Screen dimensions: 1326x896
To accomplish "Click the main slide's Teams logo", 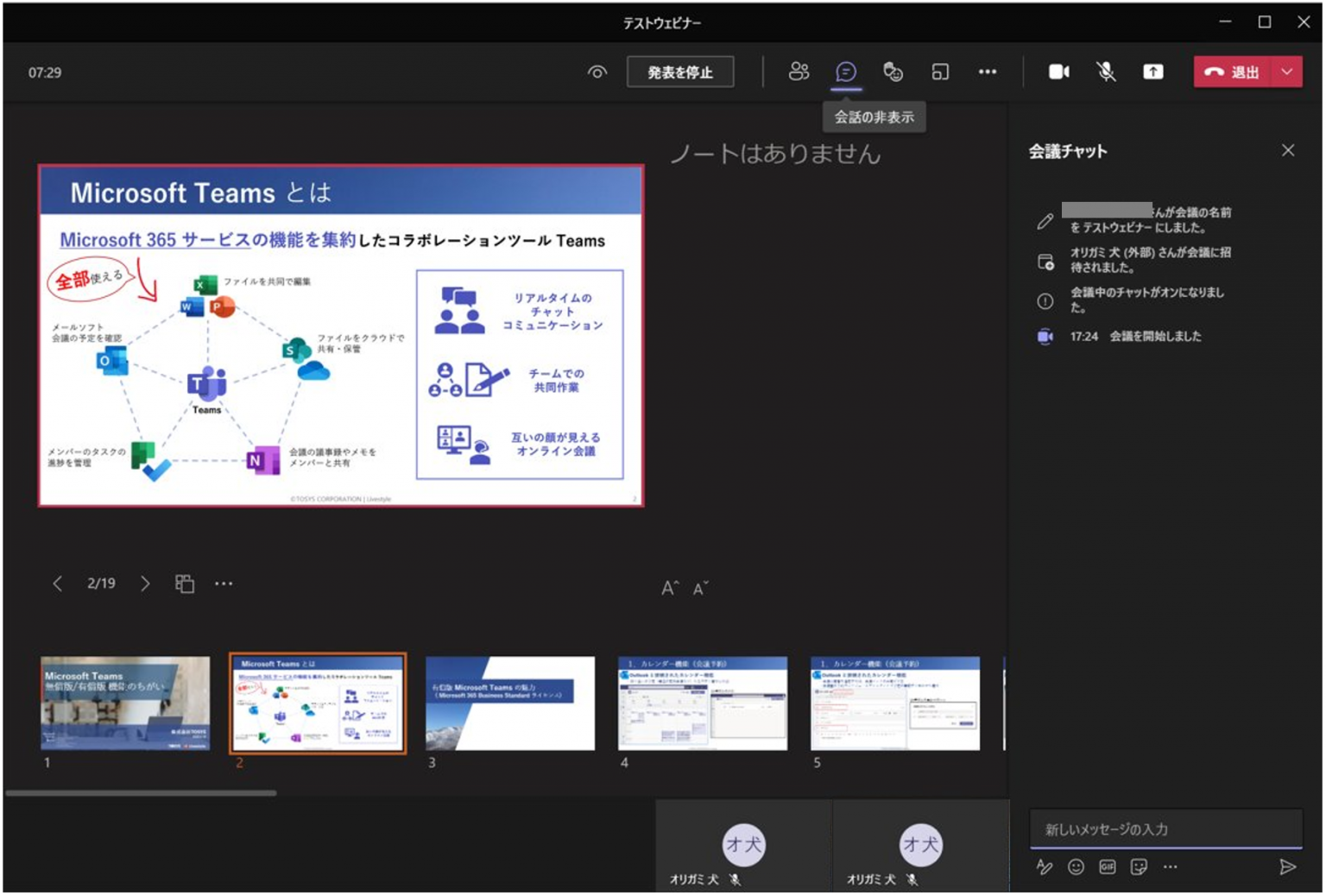I will pos(206,383).
